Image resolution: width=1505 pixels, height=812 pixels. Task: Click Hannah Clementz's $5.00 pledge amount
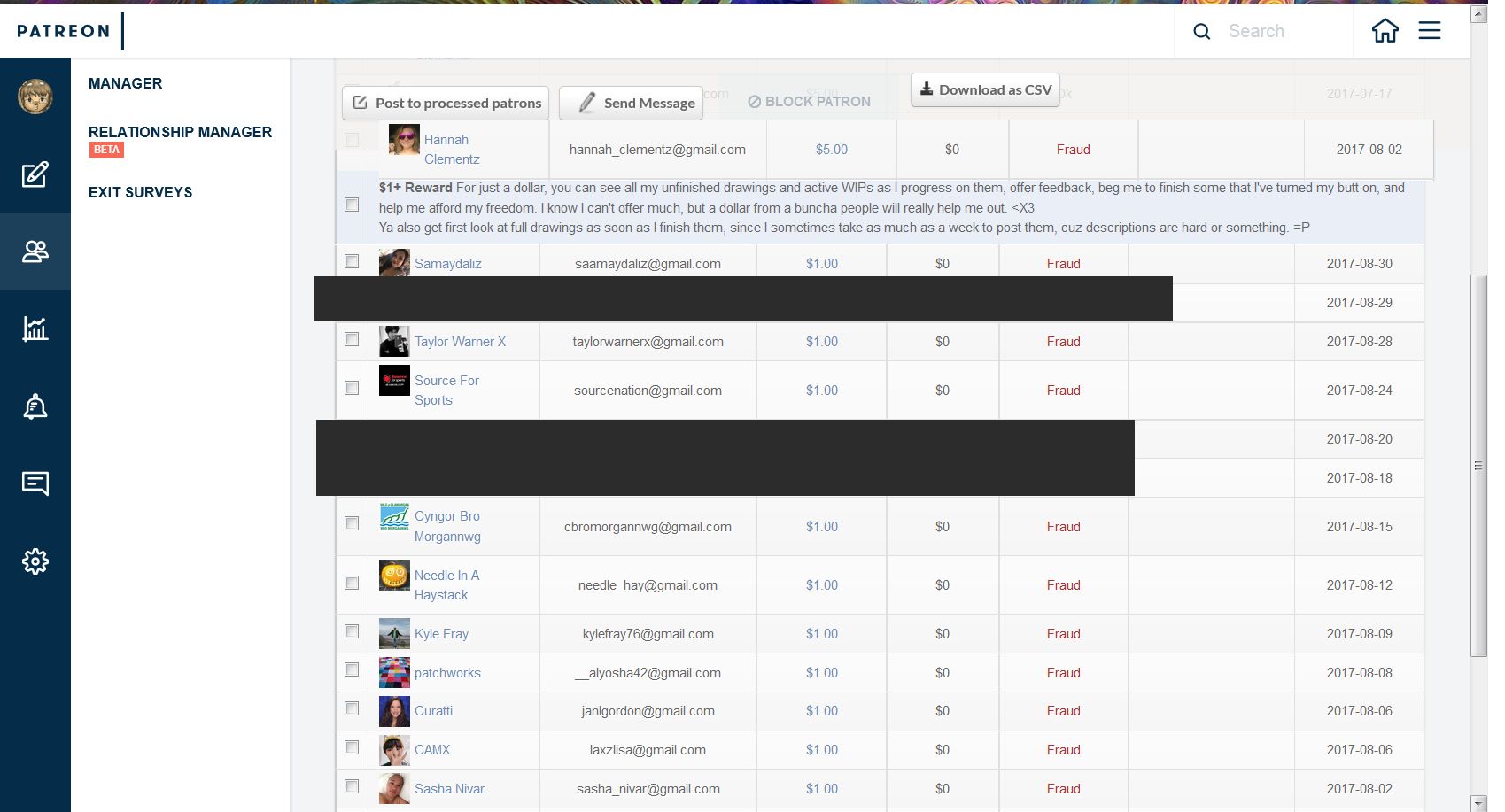coord(832,150)
